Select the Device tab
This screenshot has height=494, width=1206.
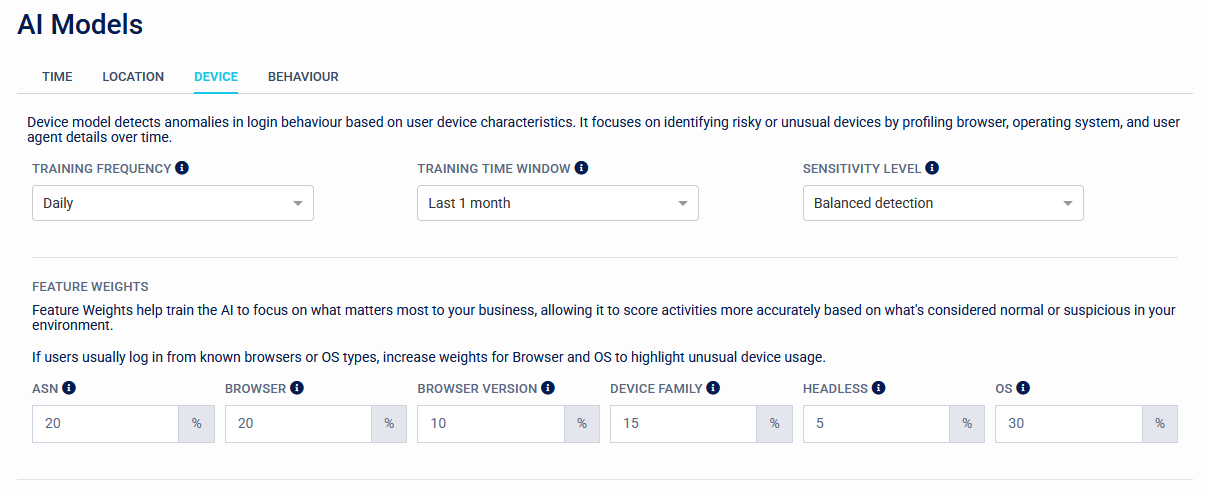(216, 77)
